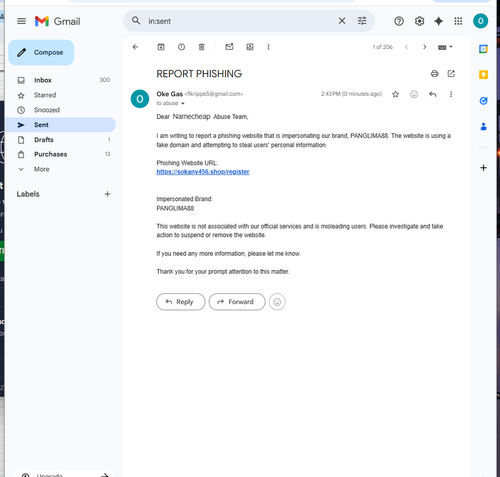Viewport: 500px width, 477px height.
Task: Open the Starred folder
Action: coord(60,95)
